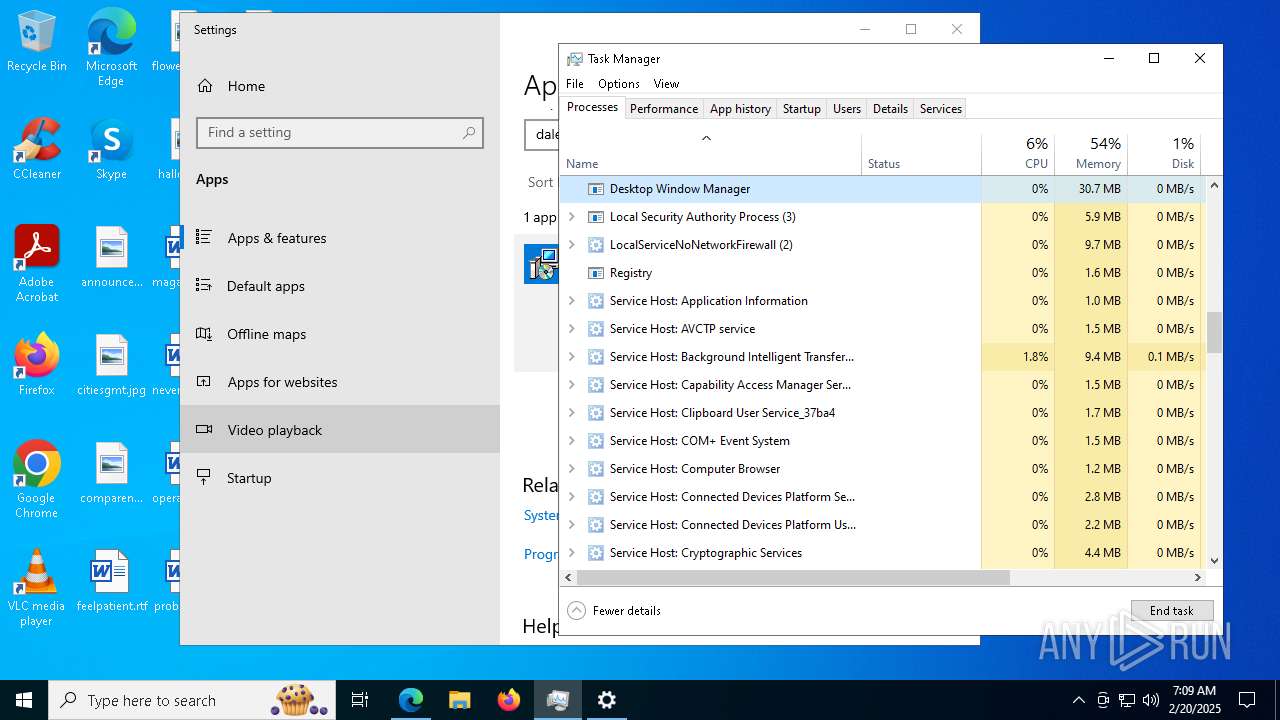Click the Windows Start button
This screenshot has width=1280, height=720.
click(x=24, y=700)
